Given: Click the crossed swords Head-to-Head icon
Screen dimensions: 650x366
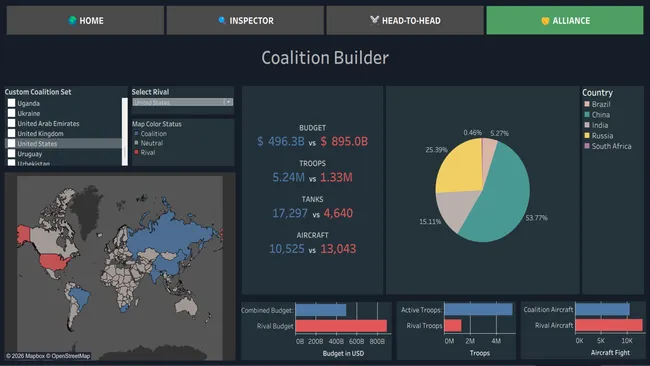Looking at the screenshot, I should click(374, 20).
